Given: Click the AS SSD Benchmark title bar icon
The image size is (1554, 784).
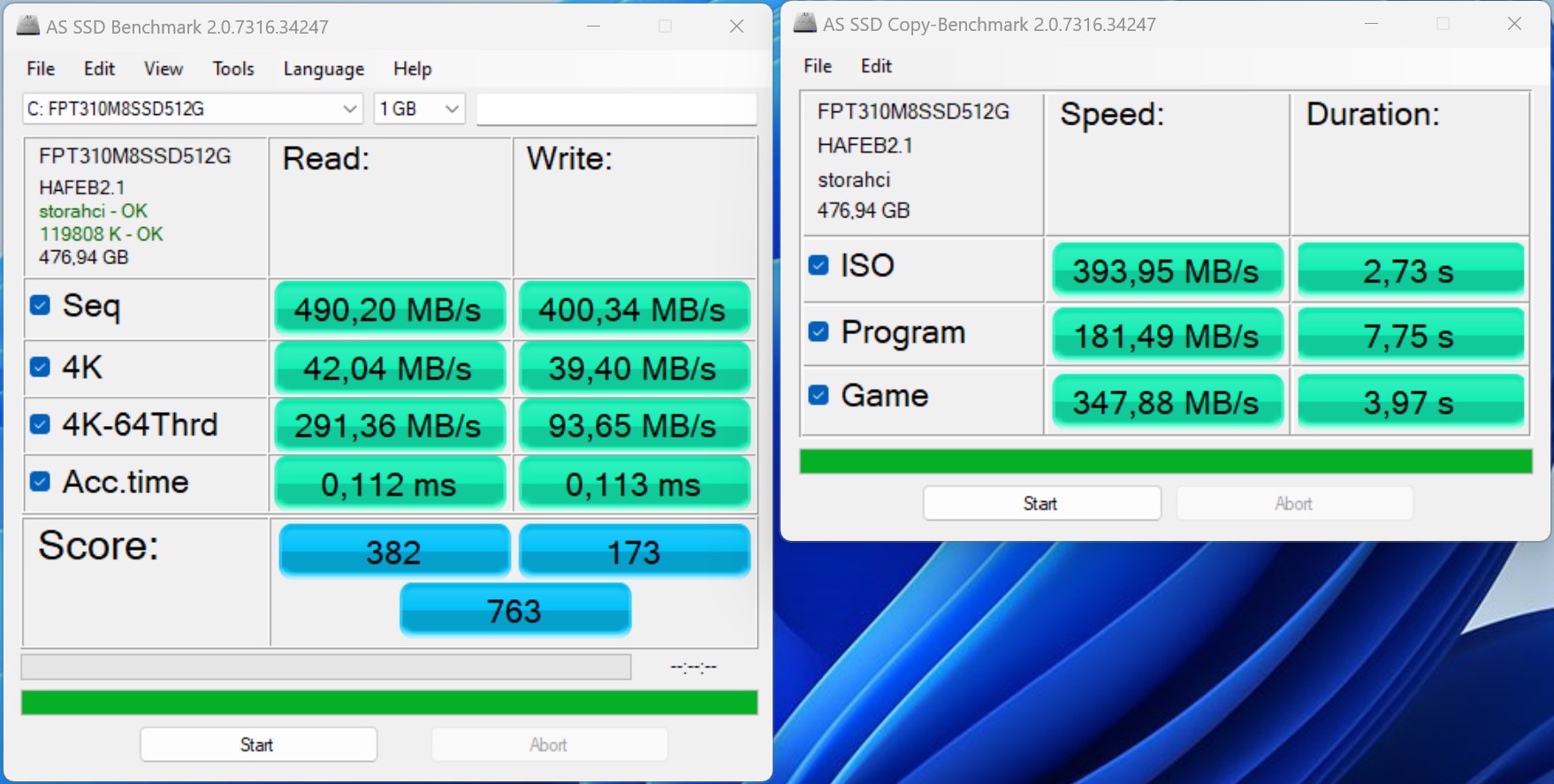Looking at the screenshot, I should tap(28, 26).
